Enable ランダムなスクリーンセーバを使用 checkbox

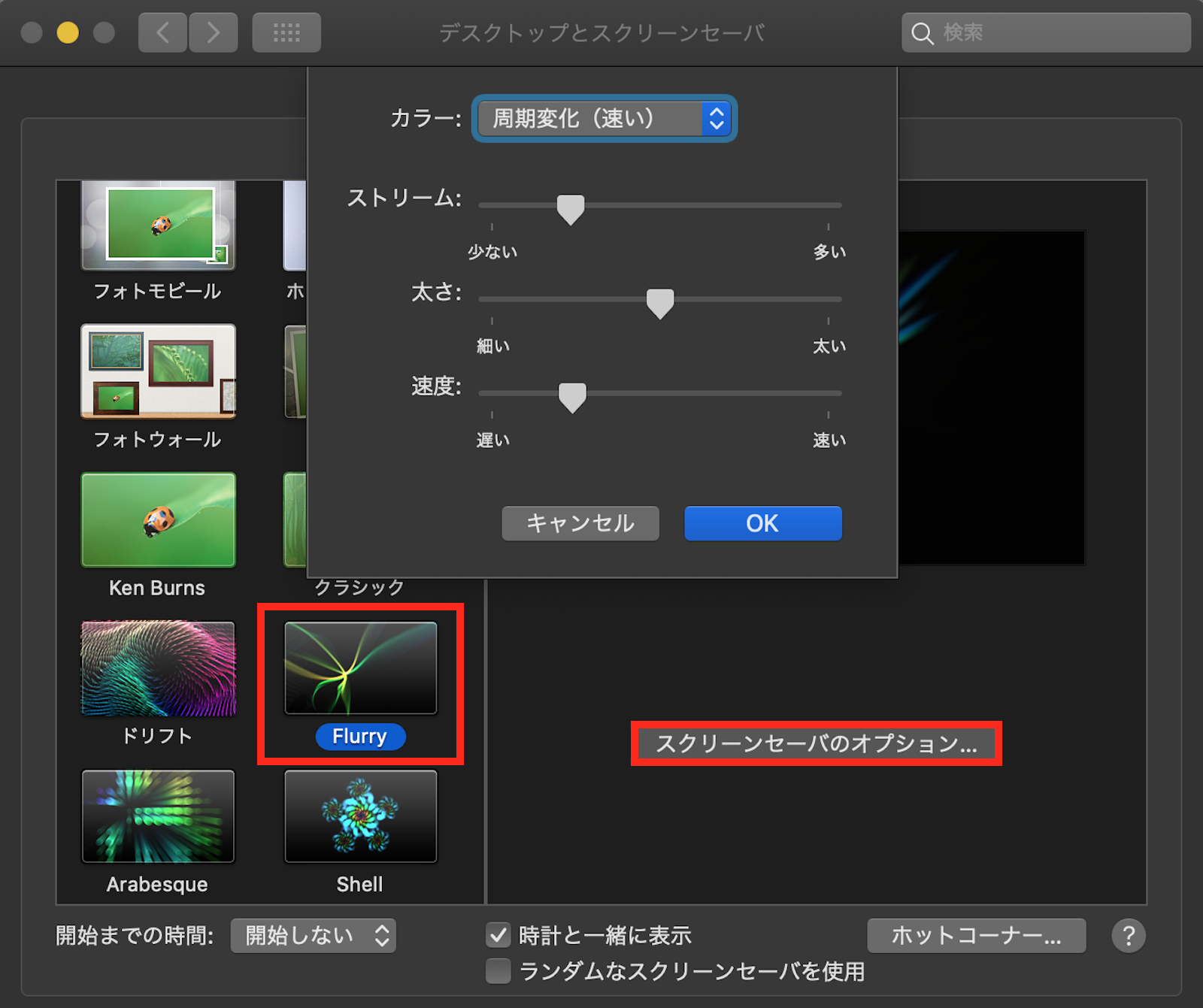coord(498,971)
